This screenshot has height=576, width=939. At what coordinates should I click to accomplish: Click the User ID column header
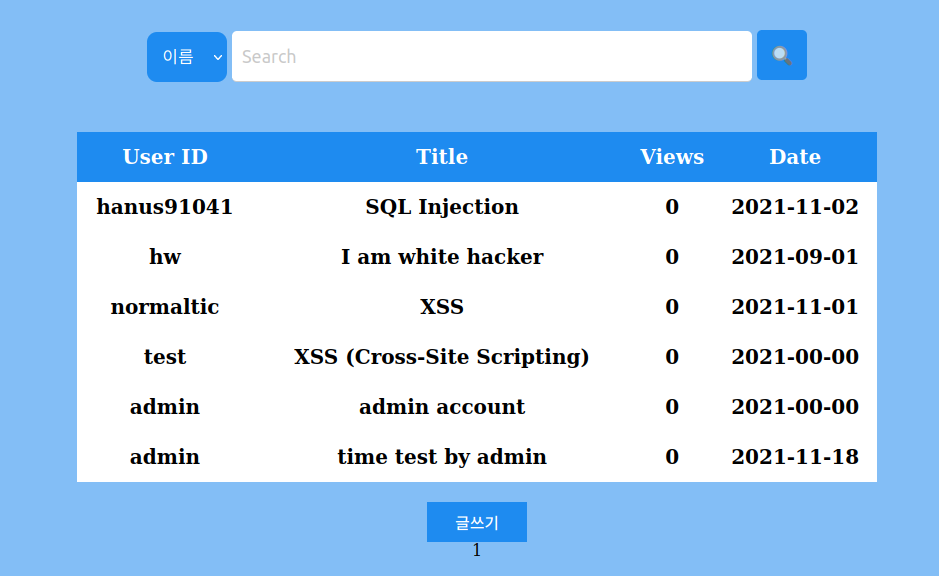tap(165, 157)
